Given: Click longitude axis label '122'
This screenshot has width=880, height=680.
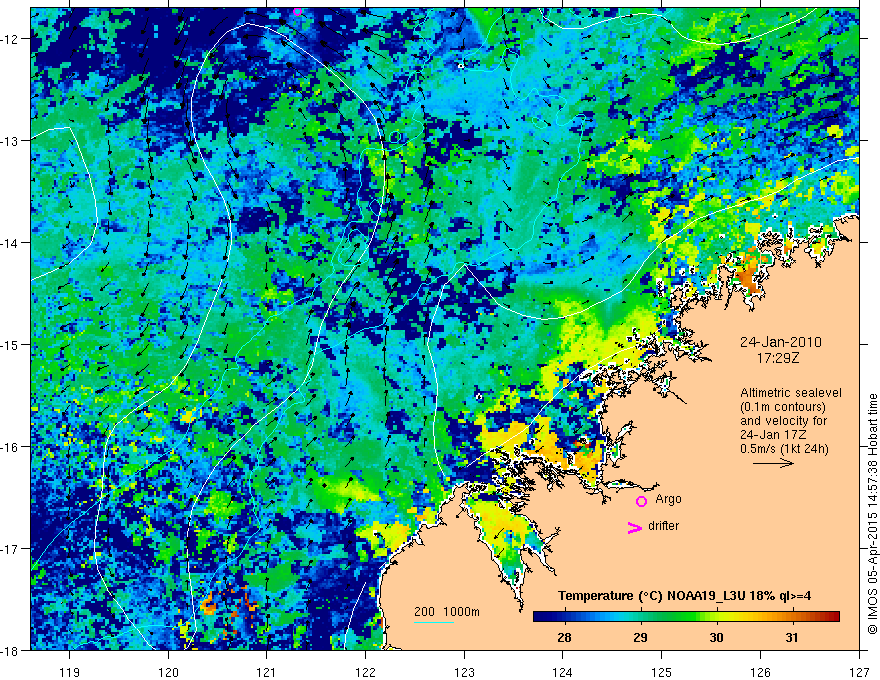Looking at the screenshot, I should pos(365,673).
